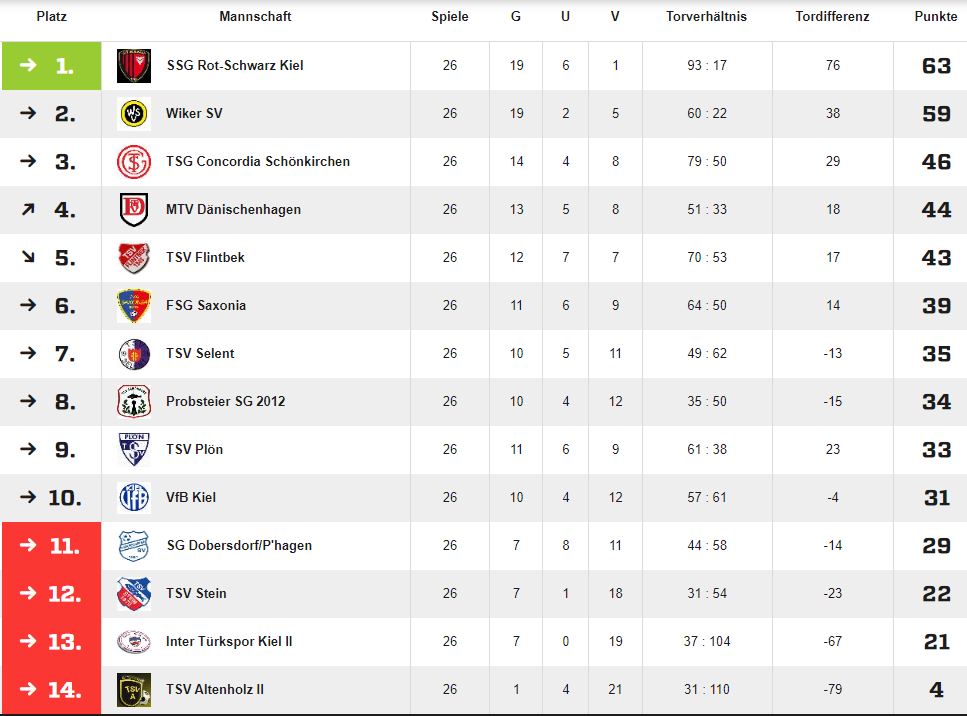Click the Wiker SV yellow-black crest
The image size is (967, 716).
[134, 114]
